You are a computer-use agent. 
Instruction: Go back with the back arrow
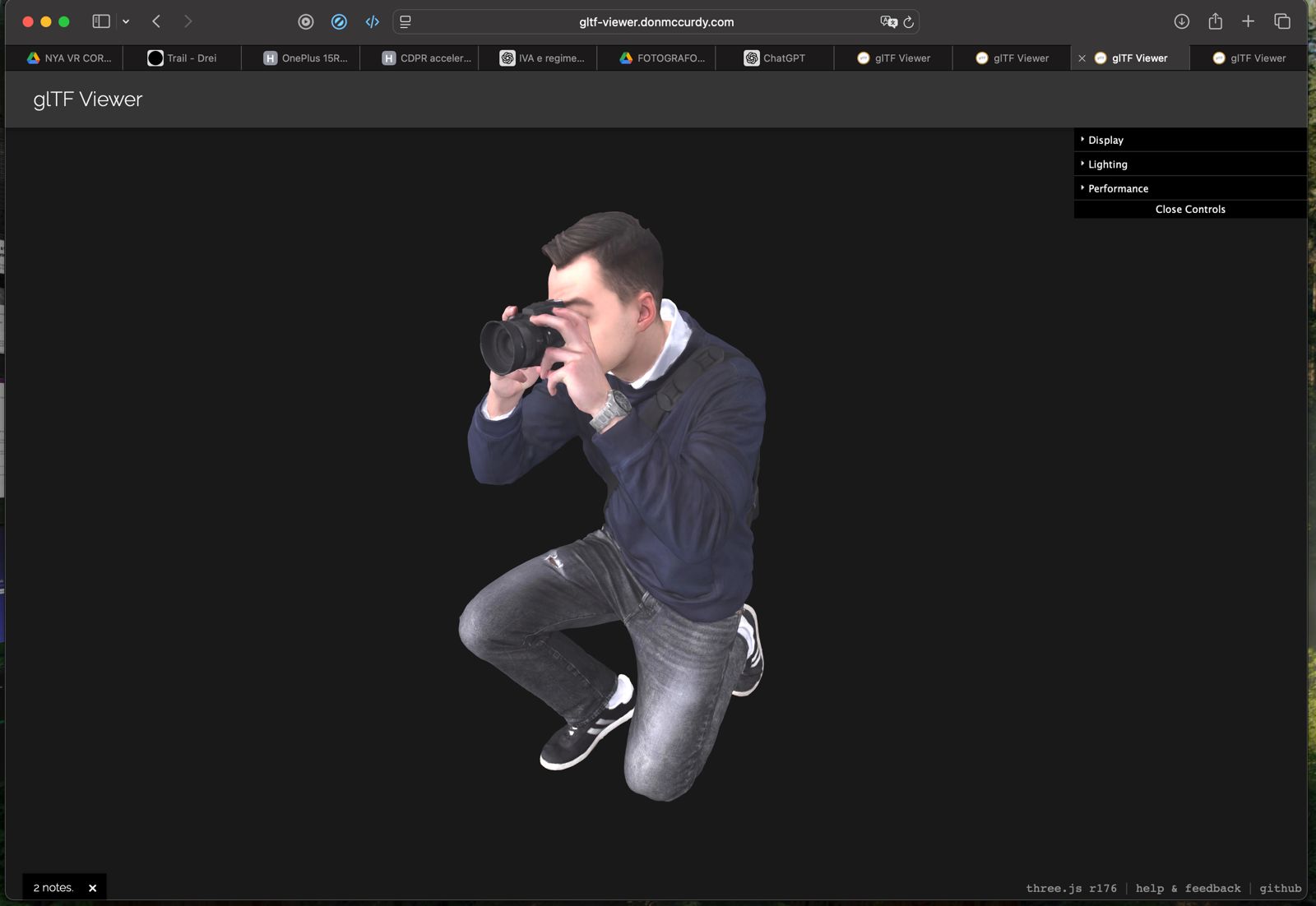click(156, 21)
